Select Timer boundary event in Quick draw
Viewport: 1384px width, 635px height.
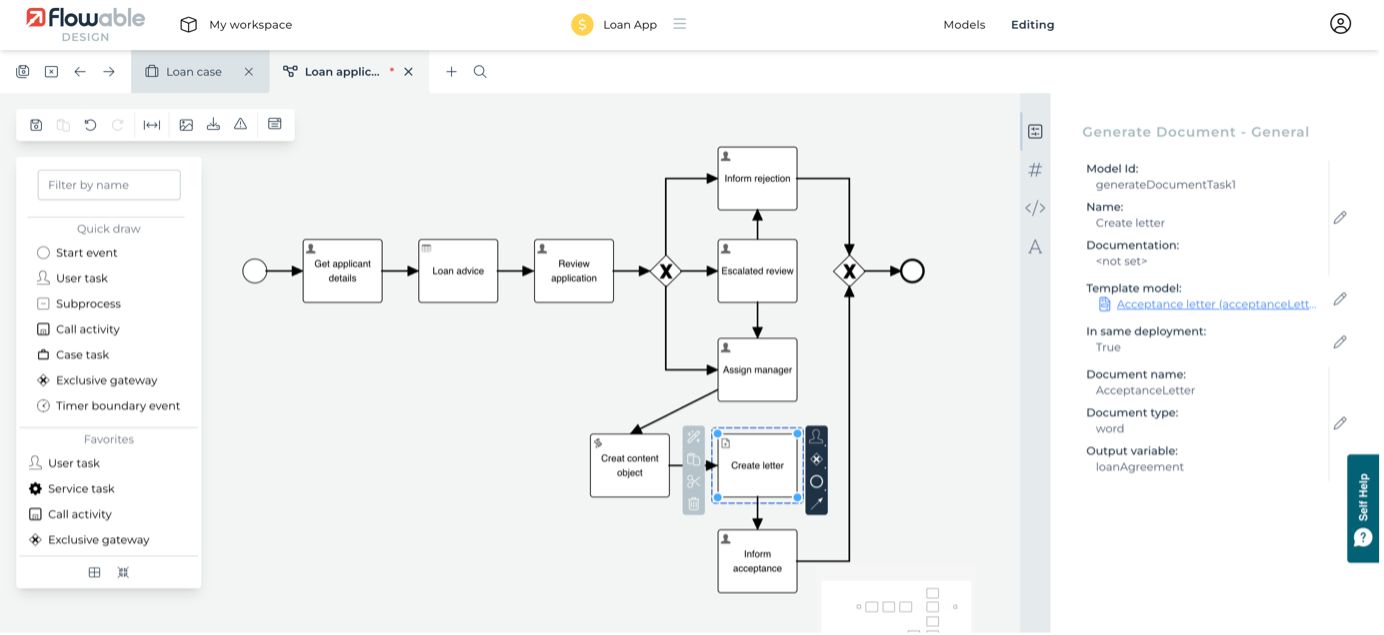(x=117, y=406)
